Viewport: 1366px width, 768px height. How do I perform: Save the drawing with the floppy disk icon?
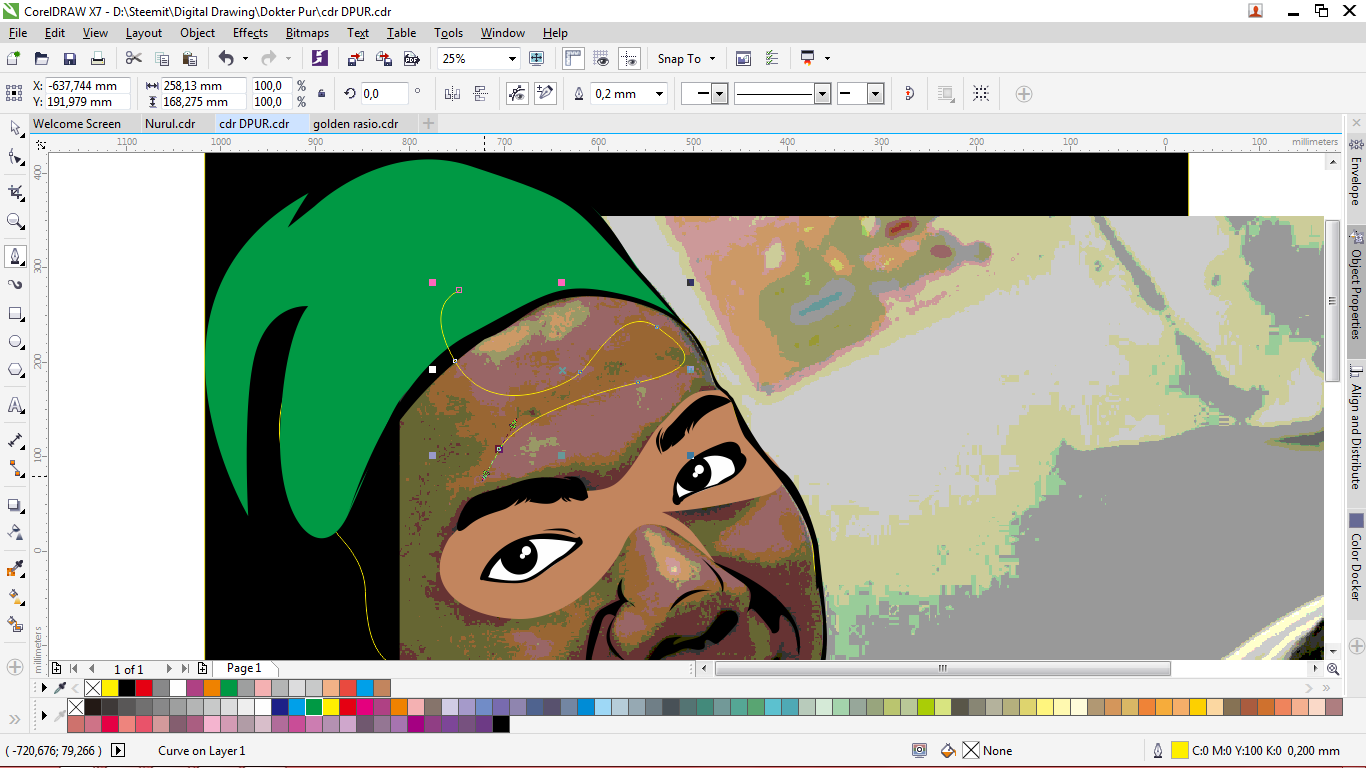point(70,59)
